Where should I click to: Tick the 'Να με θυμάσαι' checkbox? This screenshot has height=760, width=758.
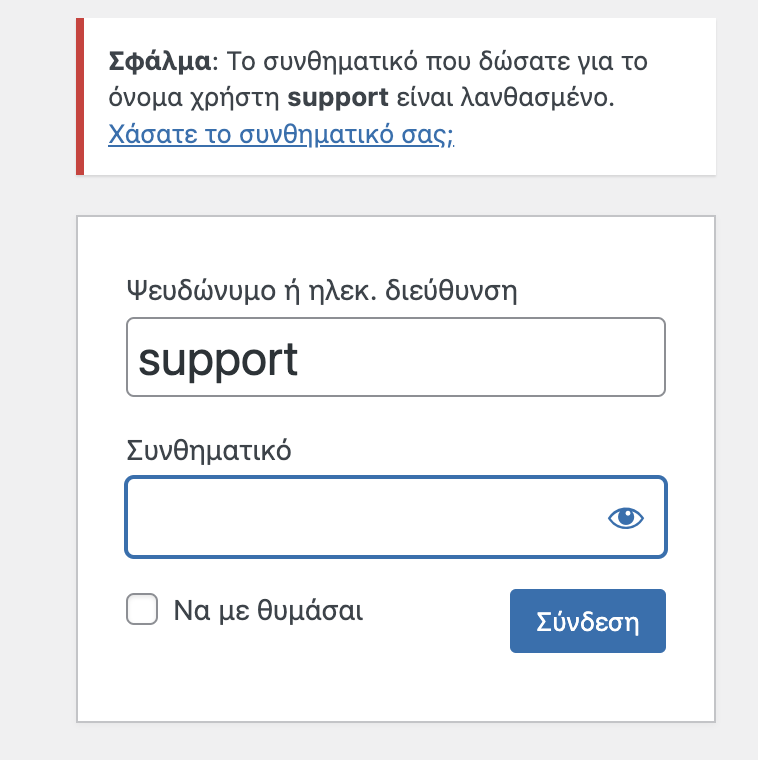pyautogui.click(x=142, y=609)
